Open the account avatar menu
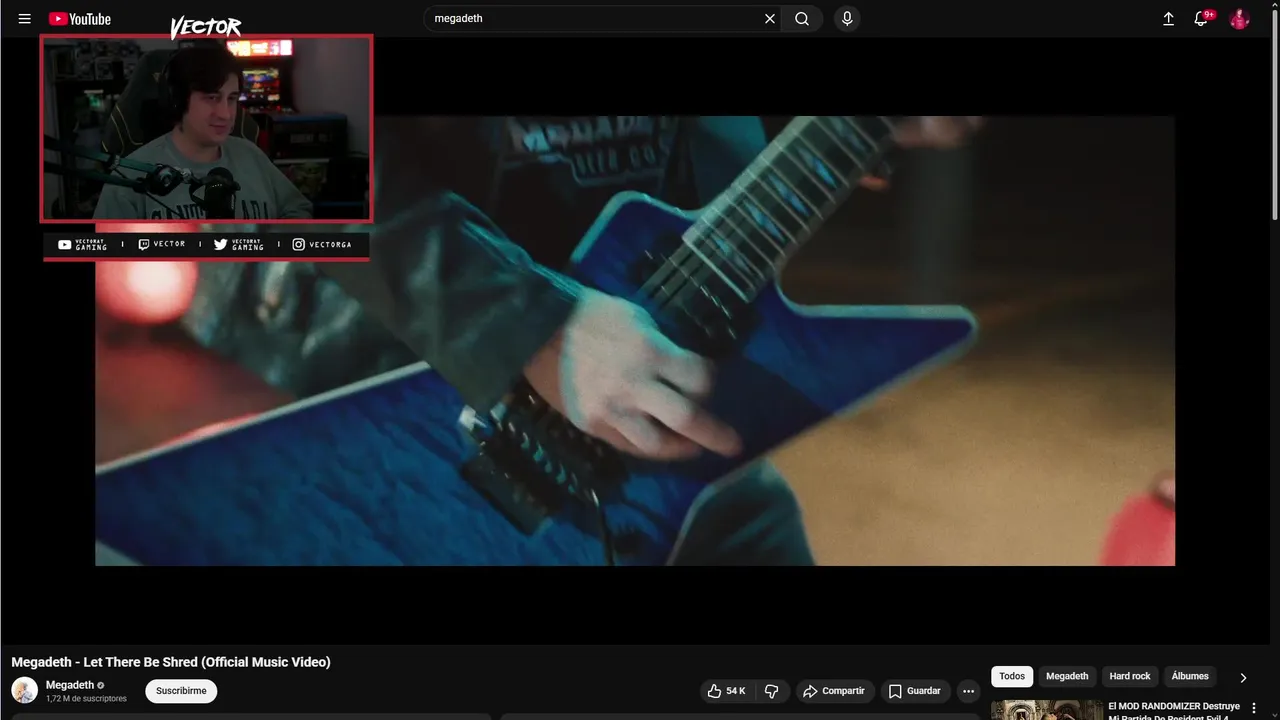The height and width of the screenshot is (720, 1280). pyautogui.click(x=1240, y=19)
